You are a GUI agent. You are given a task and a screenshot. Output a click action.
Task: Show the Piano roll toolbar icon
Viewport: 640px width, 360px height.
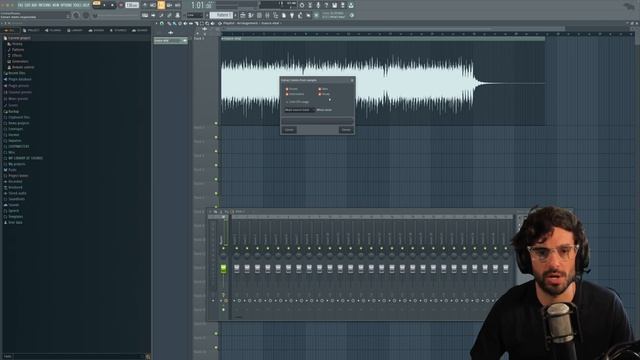(x=251, y=15)
